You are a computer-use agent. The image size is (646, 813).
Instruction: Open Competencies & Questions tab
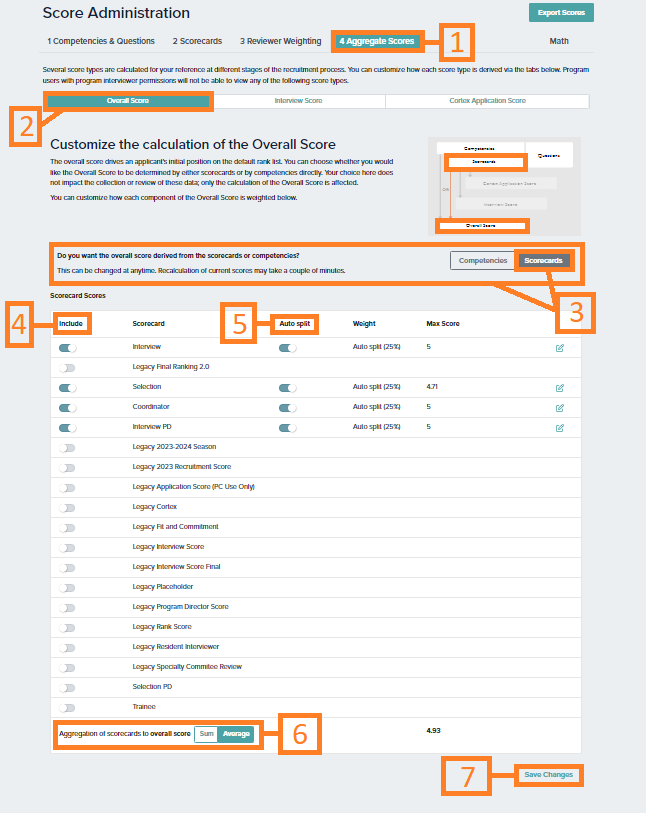pyautogui.click(x=101, y=41)
